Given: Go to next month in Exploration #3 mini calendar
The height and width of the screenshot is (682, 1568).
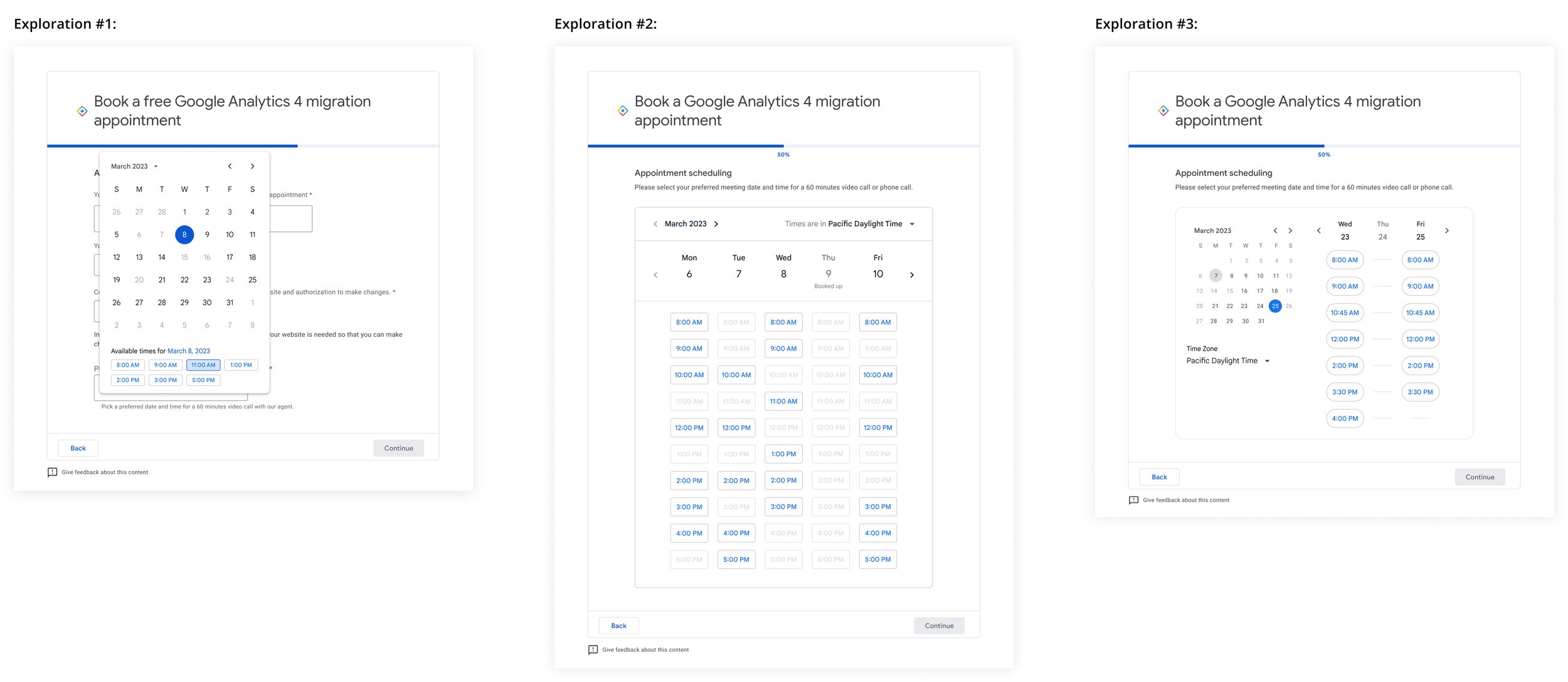Looking at the screenshot, I should pos(1290,231).
